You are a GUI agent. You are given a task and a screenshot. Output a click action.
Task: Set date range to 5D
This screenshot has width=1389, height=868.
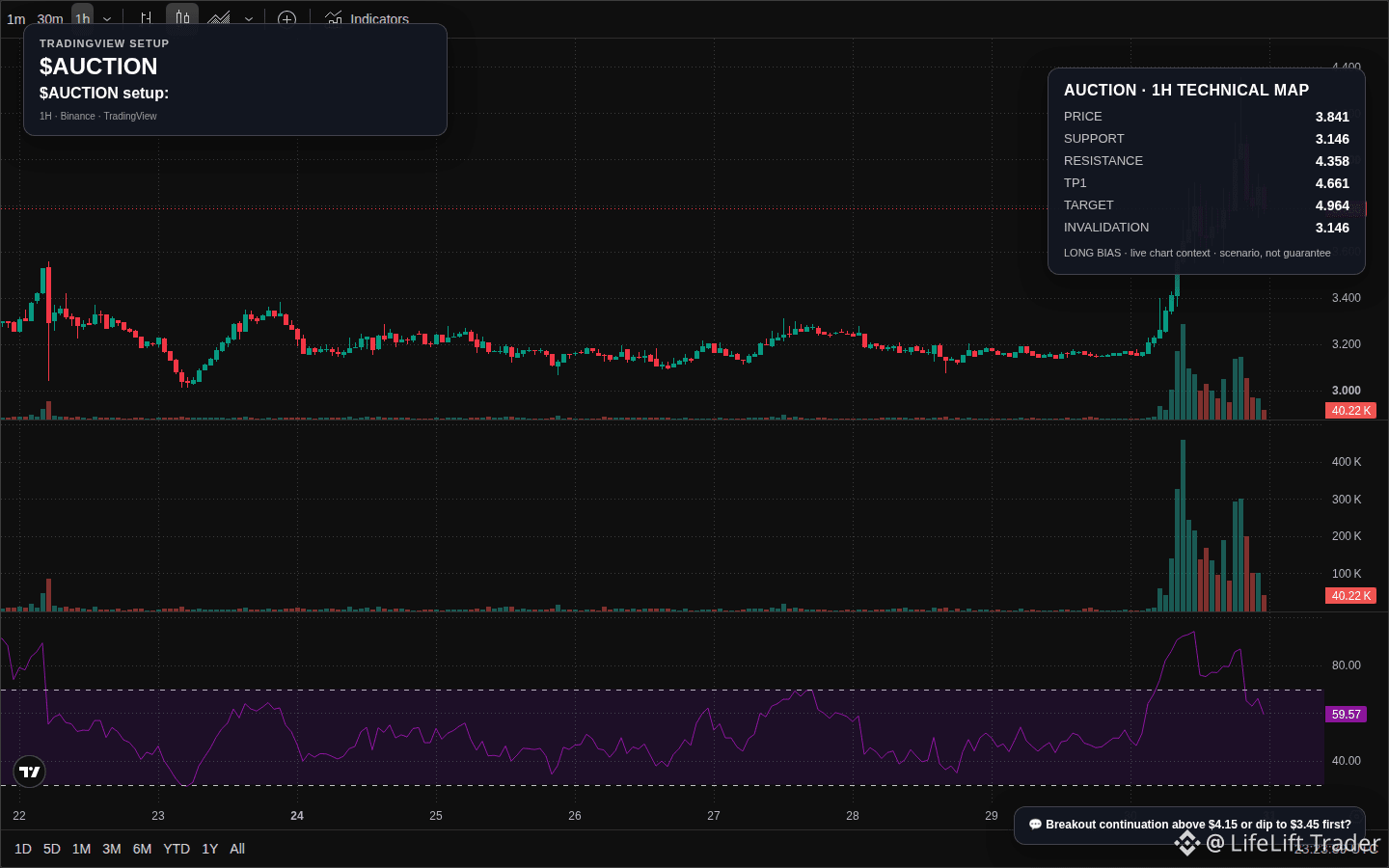click(52, 849)
